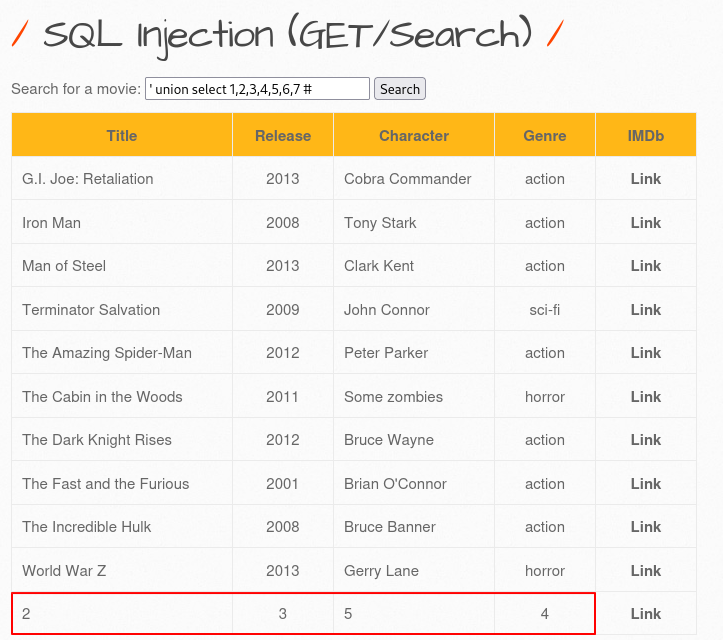Click the Character column header

tap(414, 136)
